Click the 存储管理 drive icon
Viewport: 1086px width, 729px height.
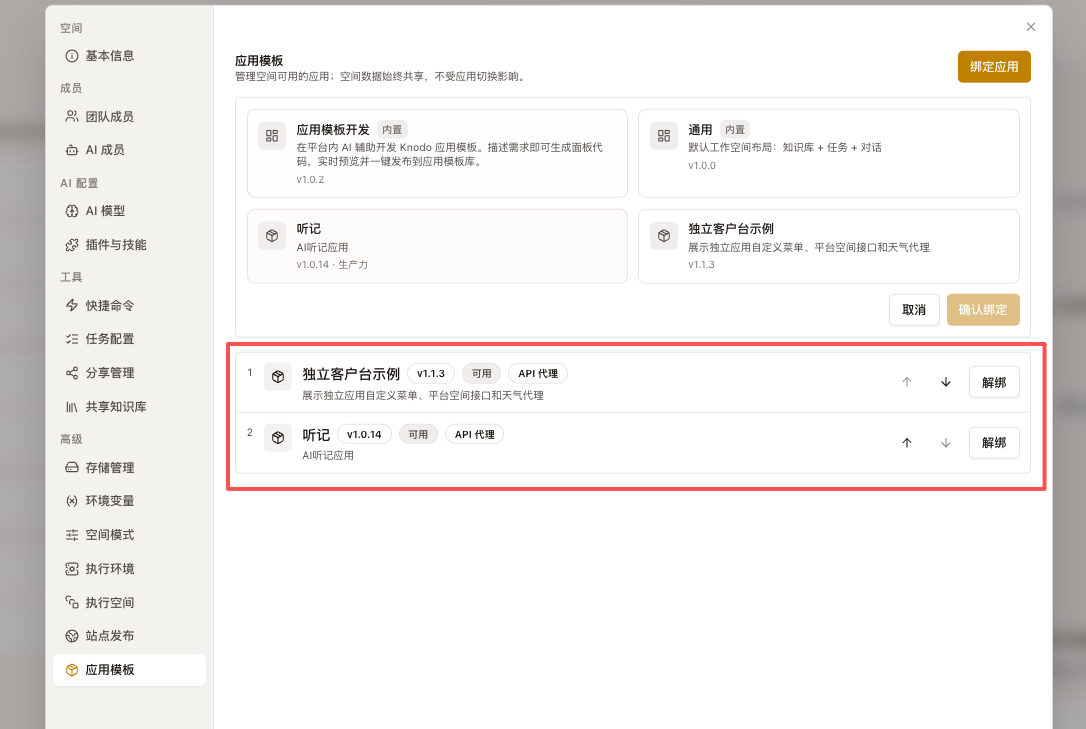pyautogui.click(x=72, y=467)
